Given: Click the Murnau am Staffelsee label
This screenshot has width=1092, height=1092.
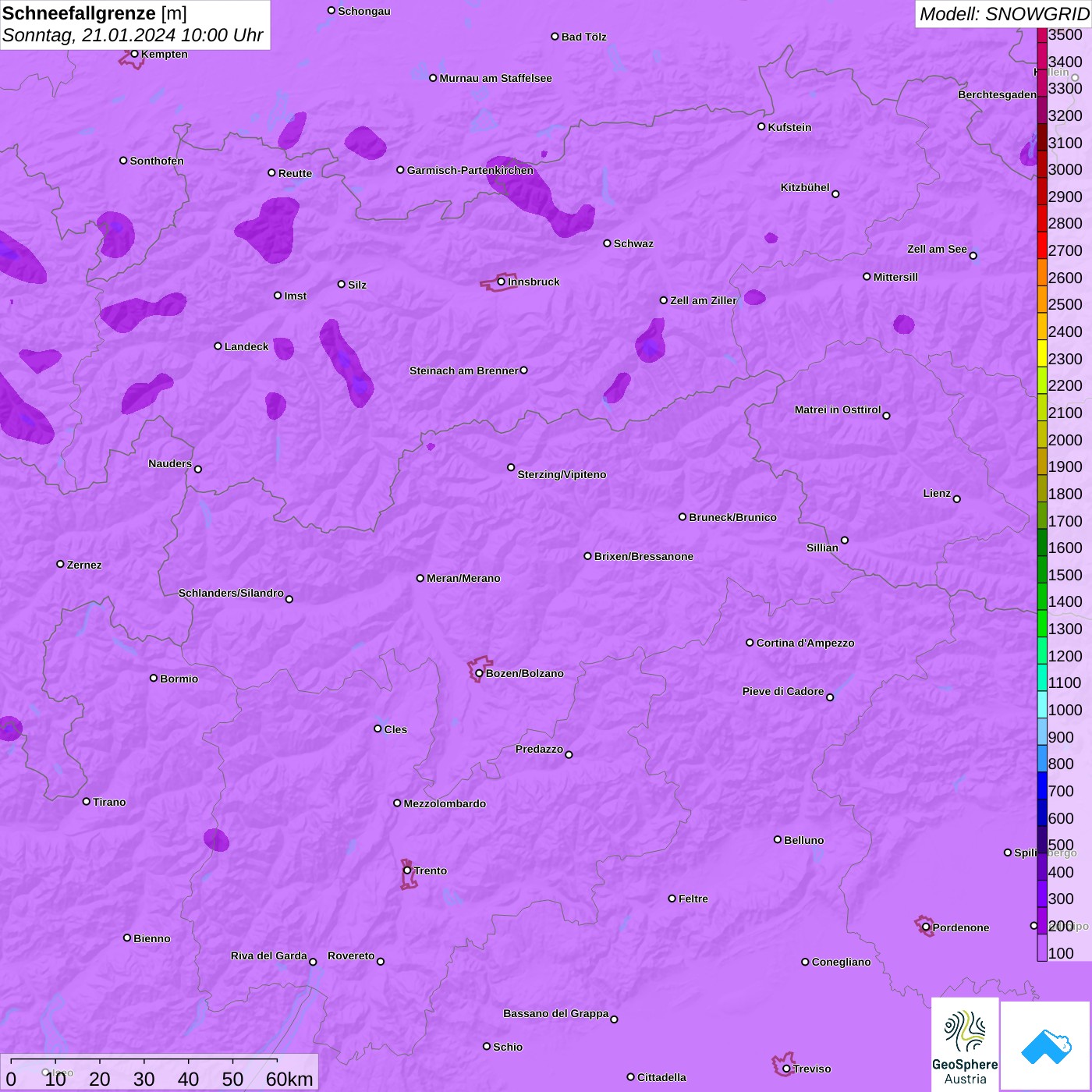Looking at the screenshot, I should [495, 78].
